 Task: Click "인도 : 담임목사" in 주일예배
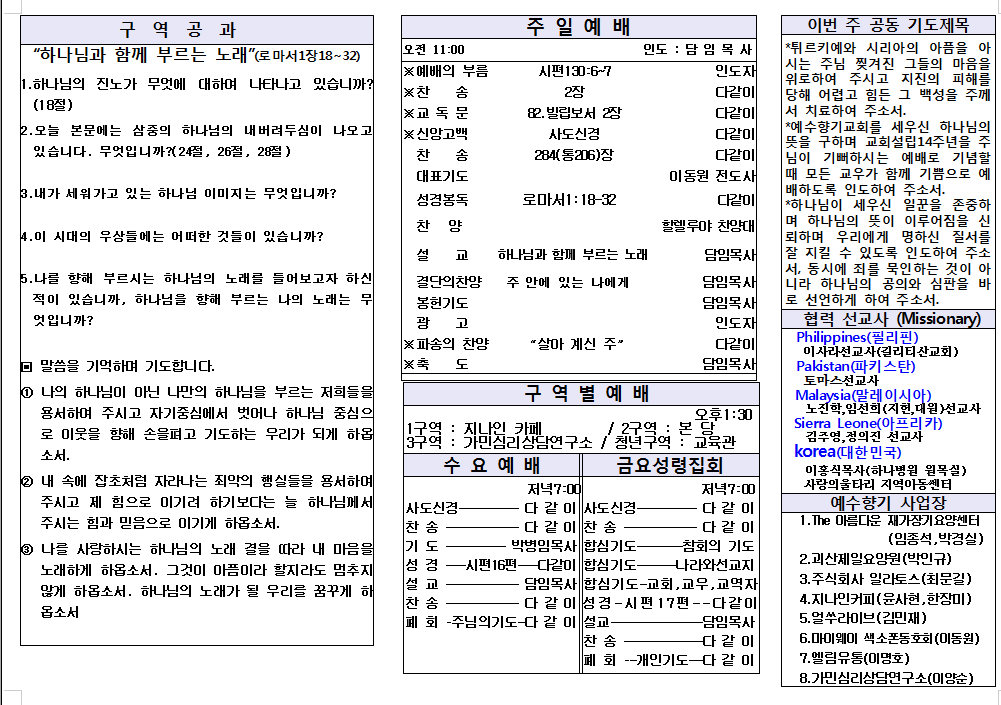pyautogui.click(x=698, y=50)
